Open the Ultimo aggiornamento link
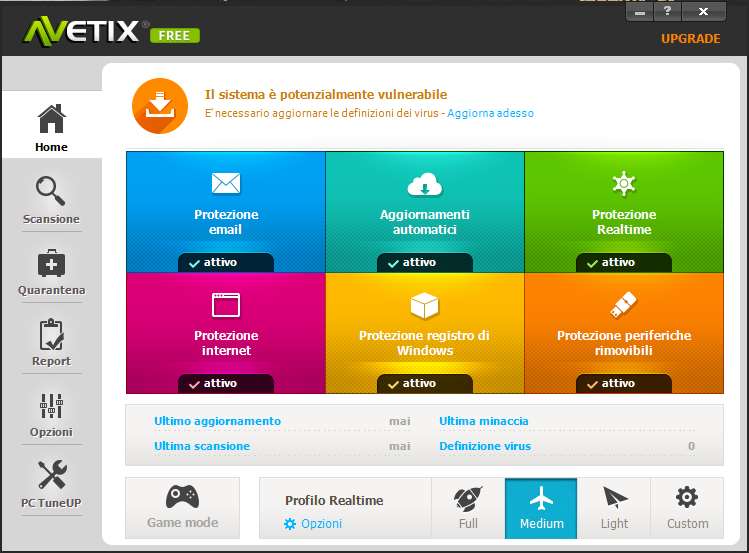The height and width of the screenshot is (553, 749). pos(217,421)
